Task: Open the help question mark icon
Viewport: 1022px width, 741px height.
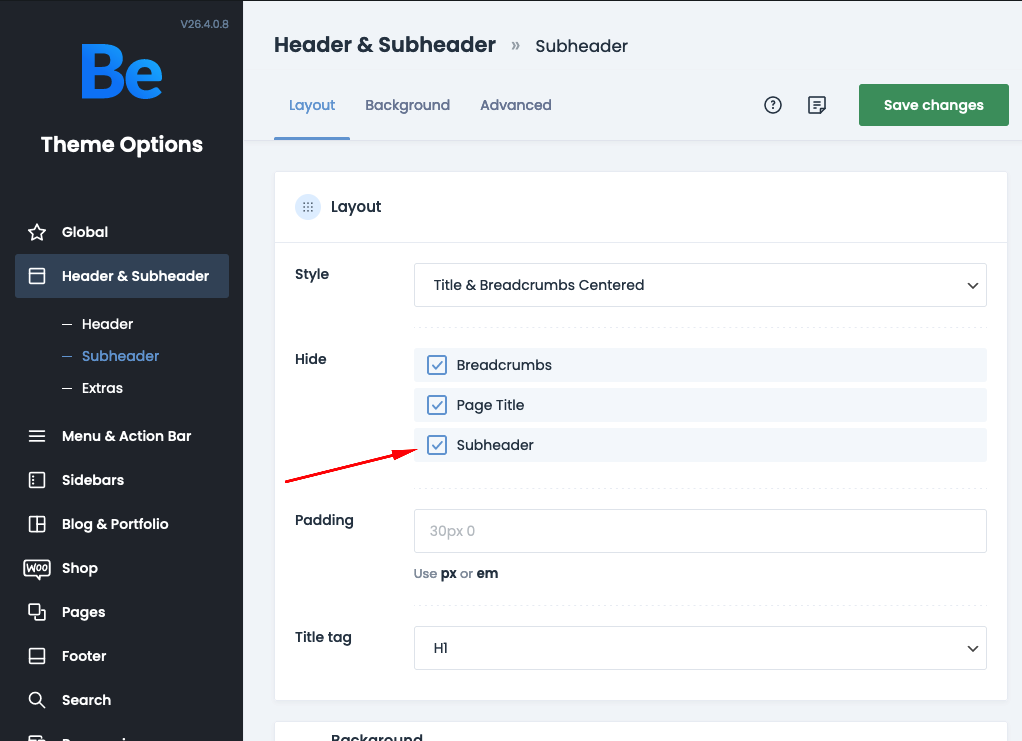Action: (773, 105)
